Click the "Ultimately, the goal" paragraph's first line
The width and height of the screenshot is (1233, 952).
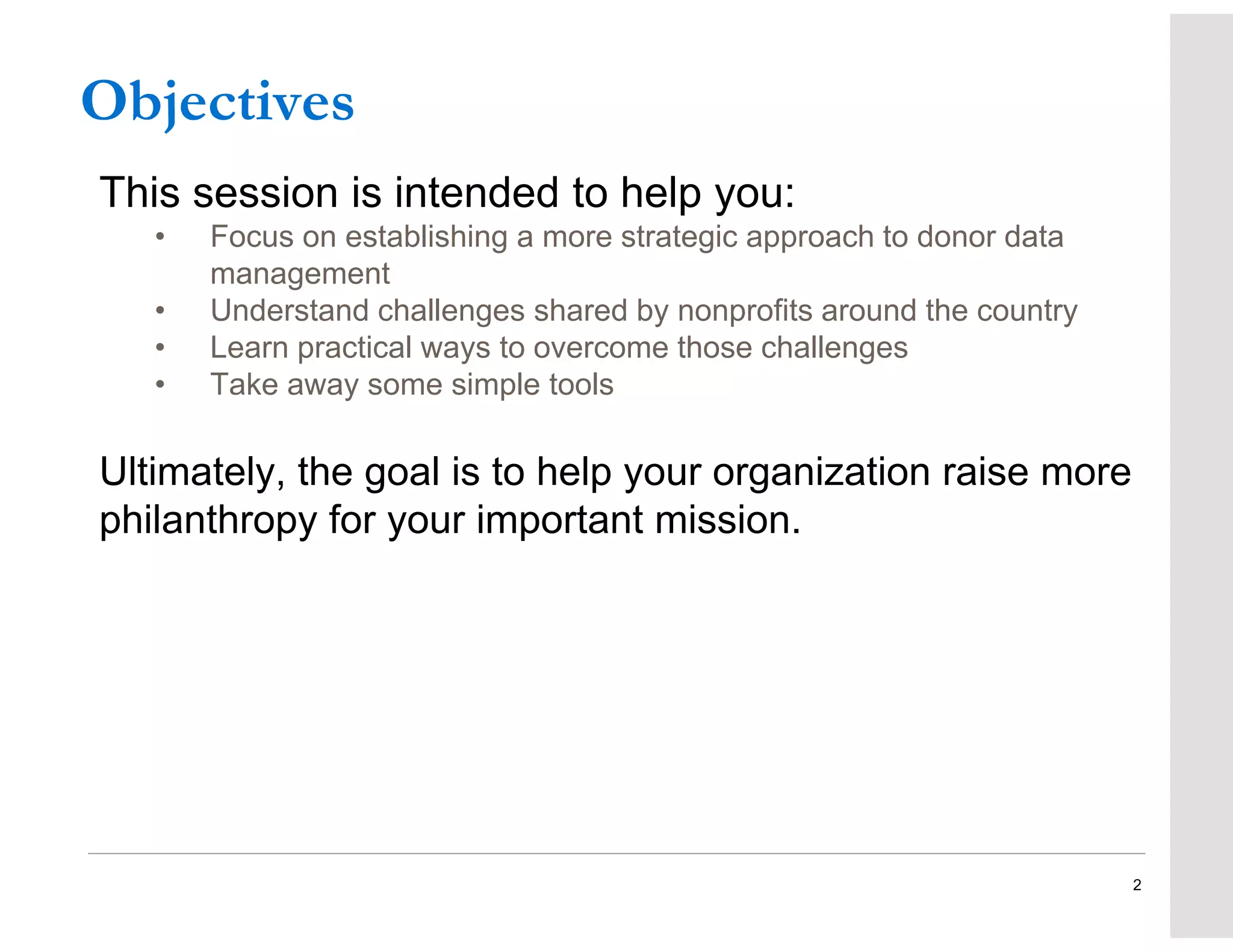[x=615, y=472]
